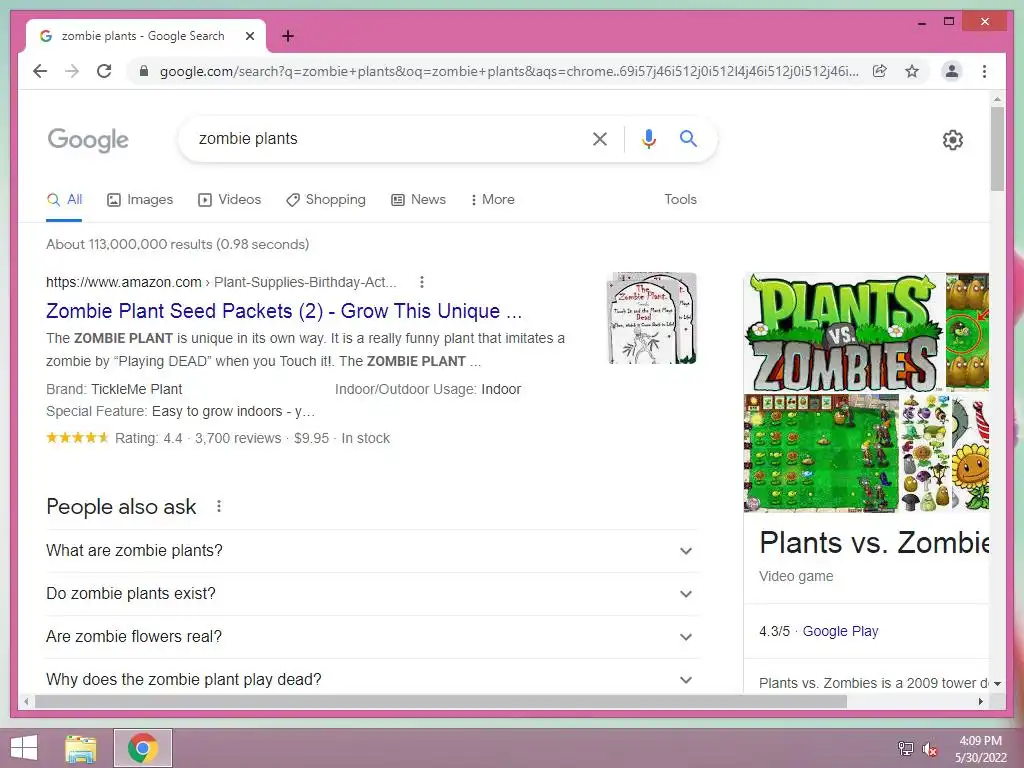This screenshot has width=1024, height=768.
Task: Open the Google Play rating link
Action: [840, 631]
